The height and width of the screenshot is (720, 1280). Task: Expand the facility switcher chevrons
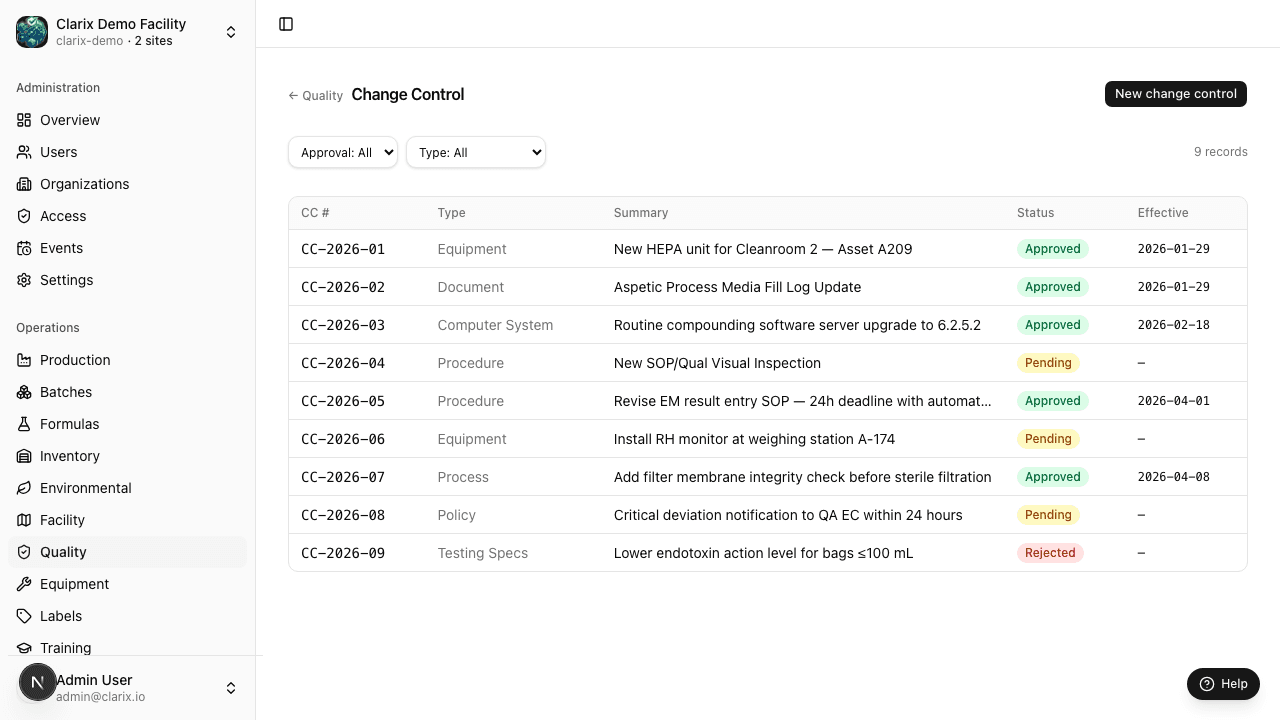click(231, 32)
